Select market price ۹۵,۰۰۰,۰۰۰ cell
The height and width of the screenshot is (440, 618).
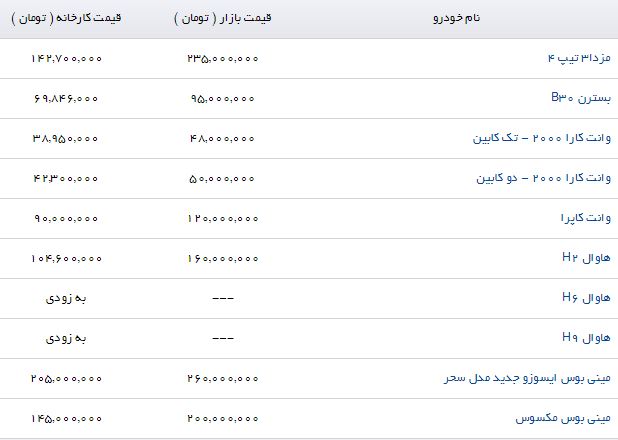pyautogui.click(x=223, y=99)
